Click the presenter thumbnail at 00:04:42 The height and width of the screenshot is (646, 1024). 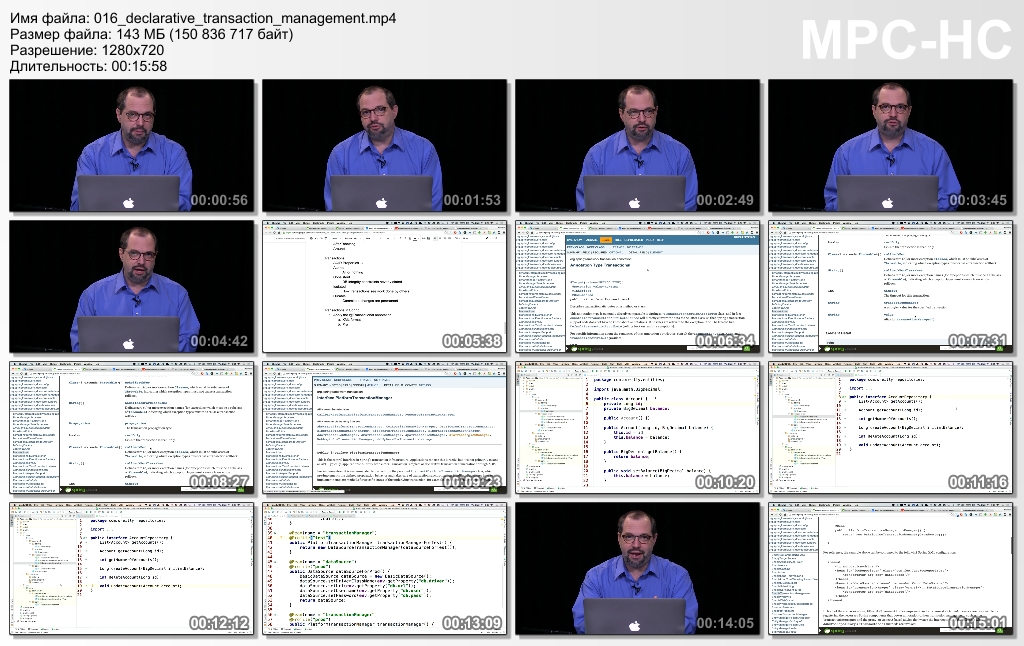tap(131, 287)
